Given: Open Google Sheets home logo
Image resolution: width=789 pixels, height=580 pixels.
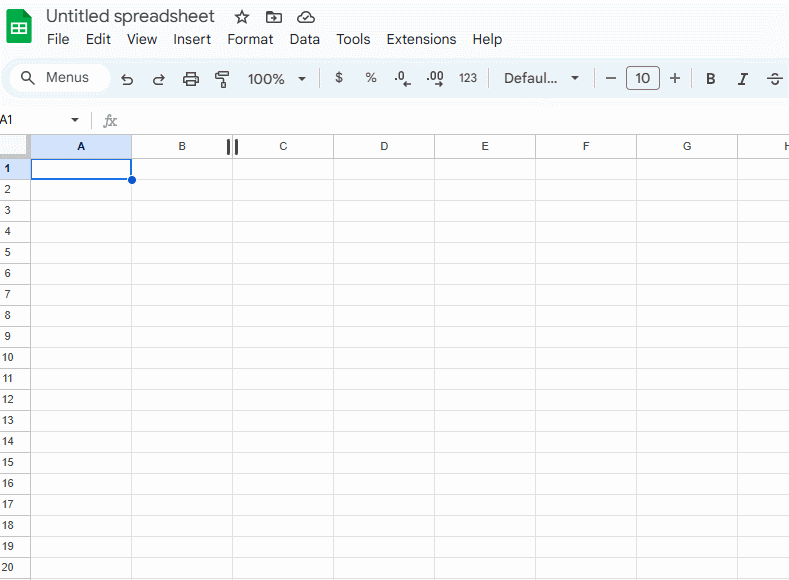Looking at the screenshot, I should point(20,27).
